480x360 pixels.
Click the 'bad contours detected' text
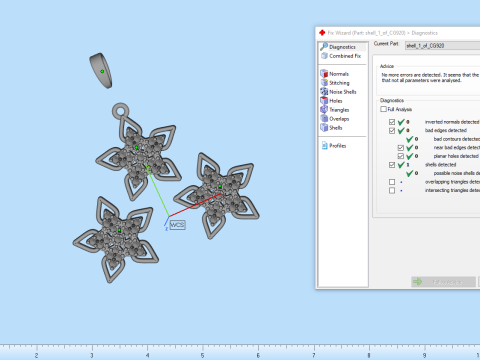(457, 139)
